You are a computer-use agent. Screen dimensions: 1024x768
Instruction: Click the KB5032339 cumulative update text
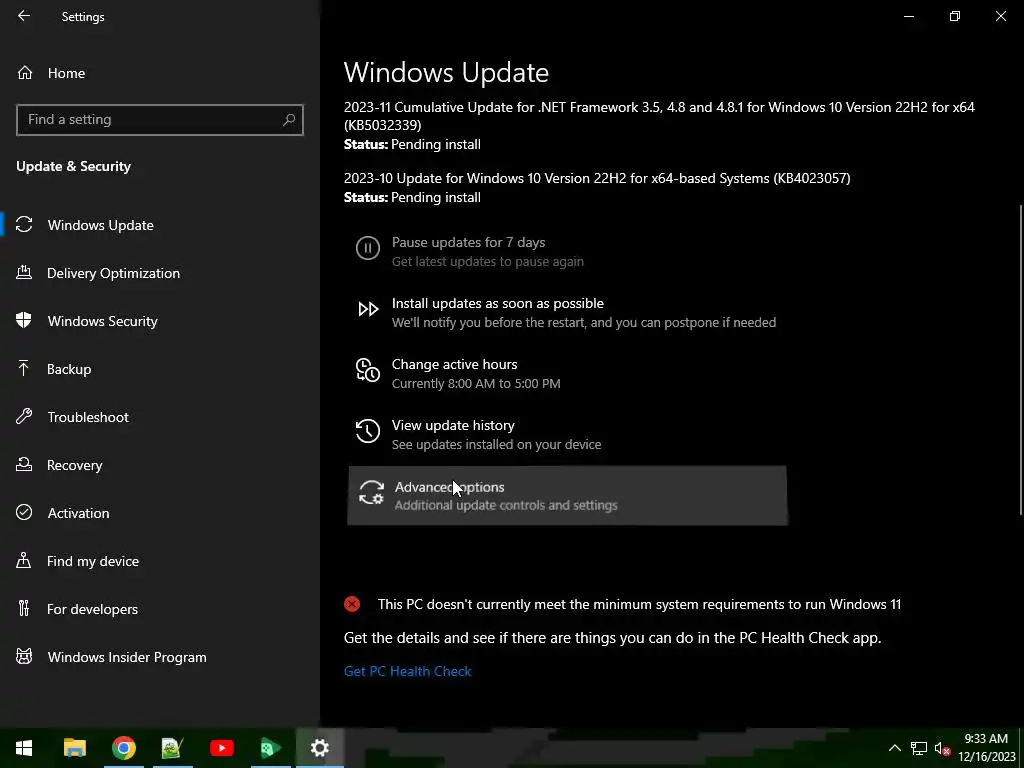point(659,116)
